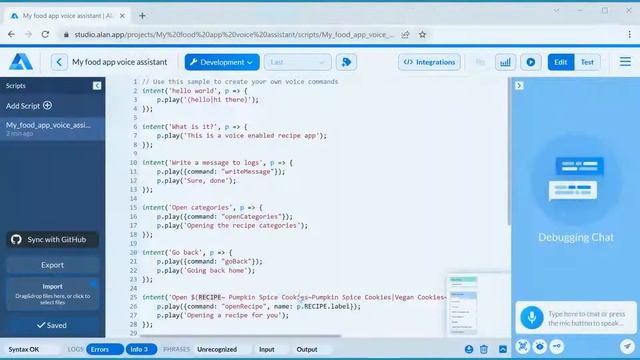Image resolution: width=640 pixels, height=360 pixels.
Task: Click the eye visual state icon
Action: 540,347
